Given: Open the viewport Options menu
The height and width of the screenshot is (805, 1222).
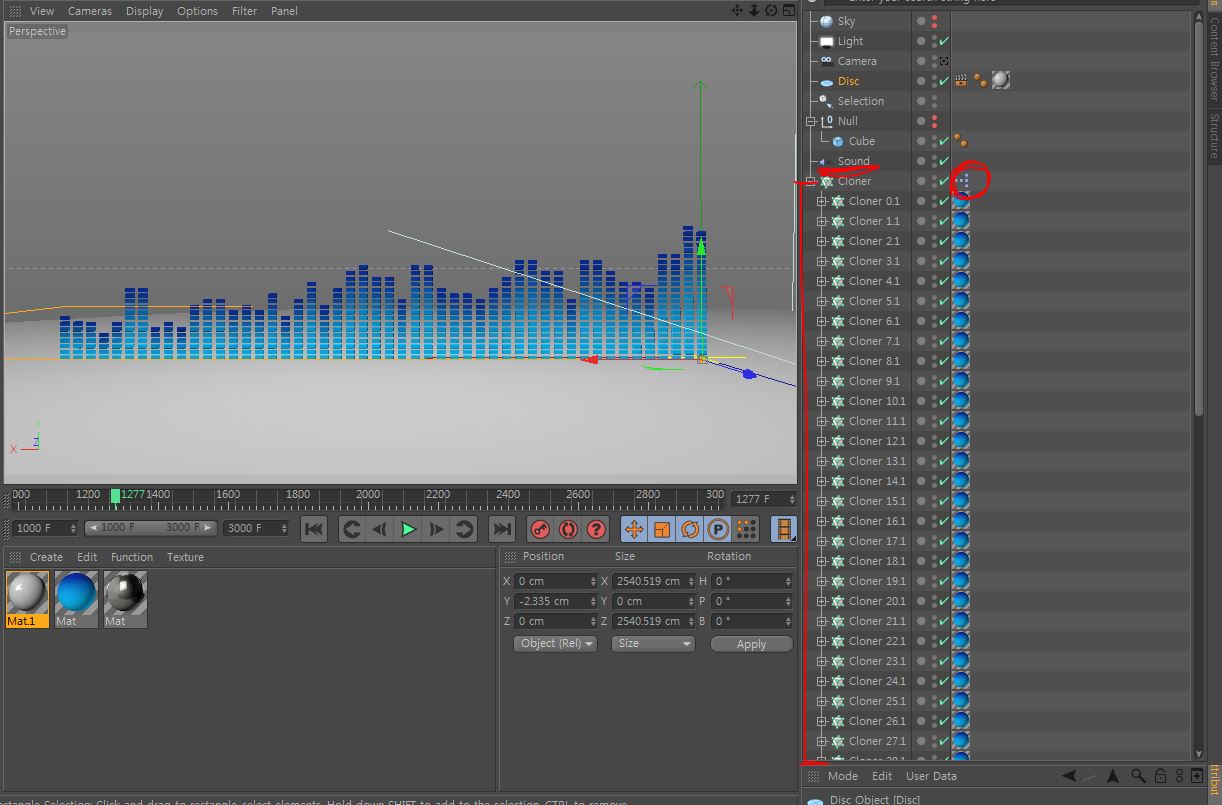Looking at the screenshot, I should [197, 11].
